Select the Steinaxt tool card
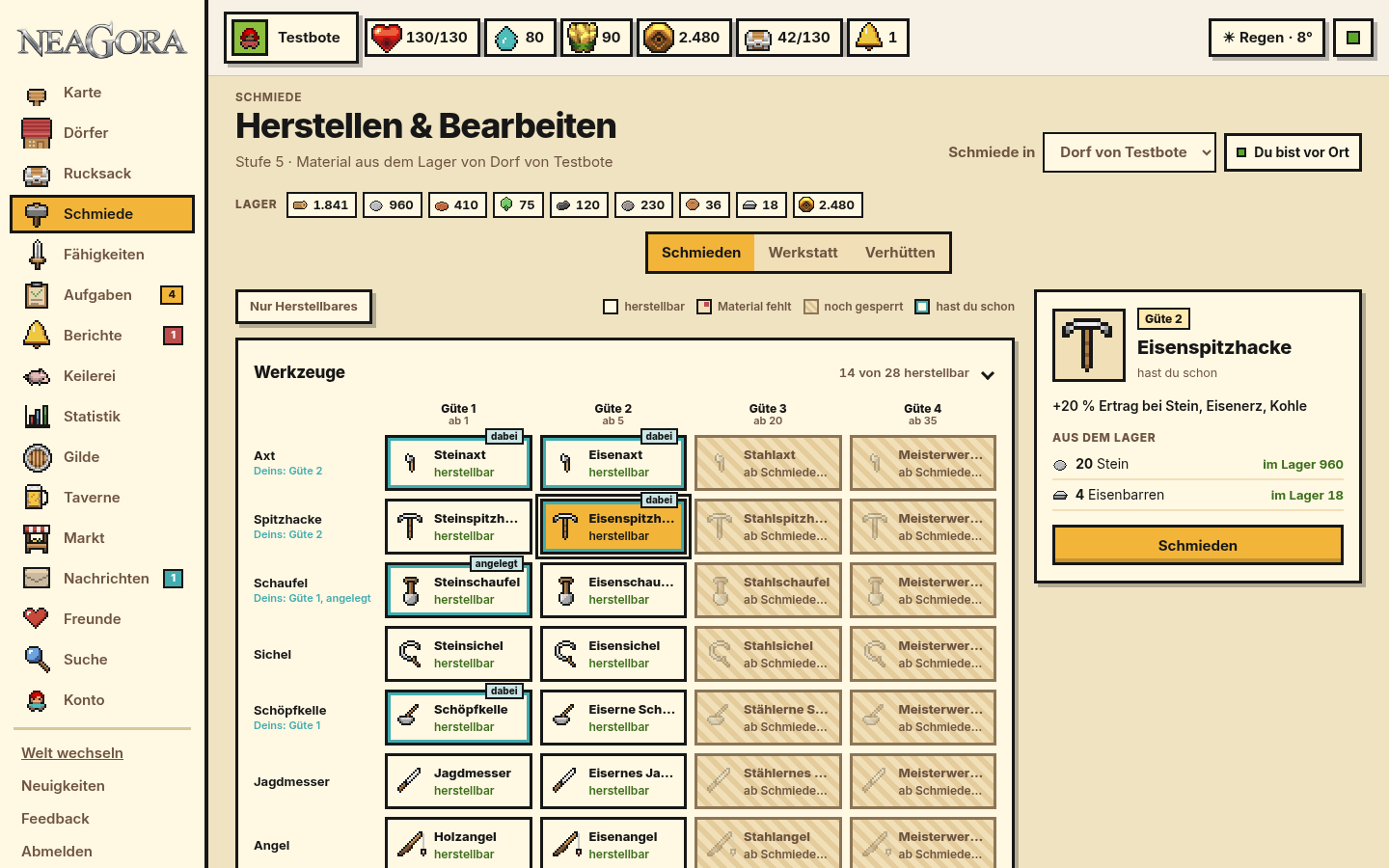 (x=458, y=463)
